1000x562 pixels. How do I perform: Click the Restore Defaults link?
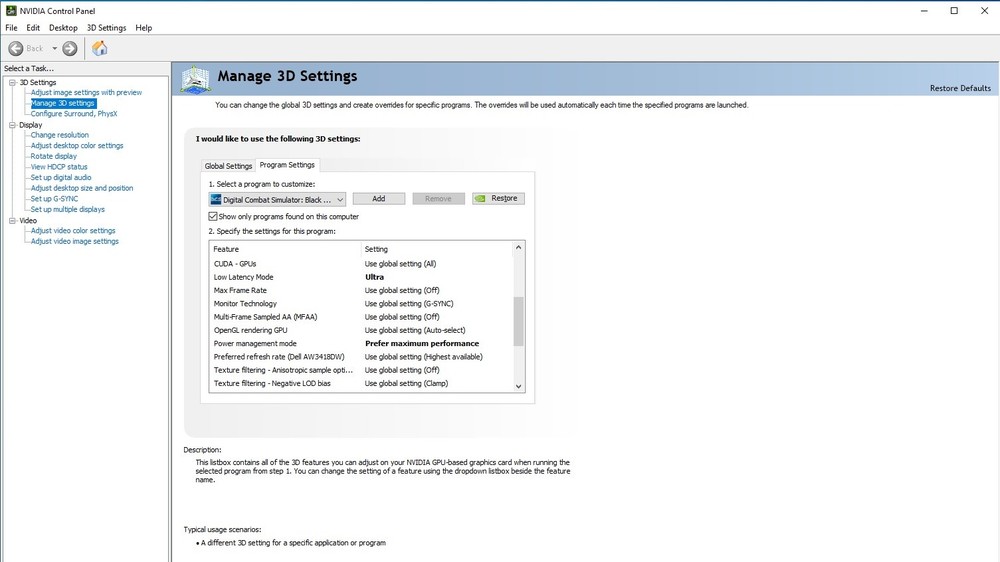tap(960, 88)
